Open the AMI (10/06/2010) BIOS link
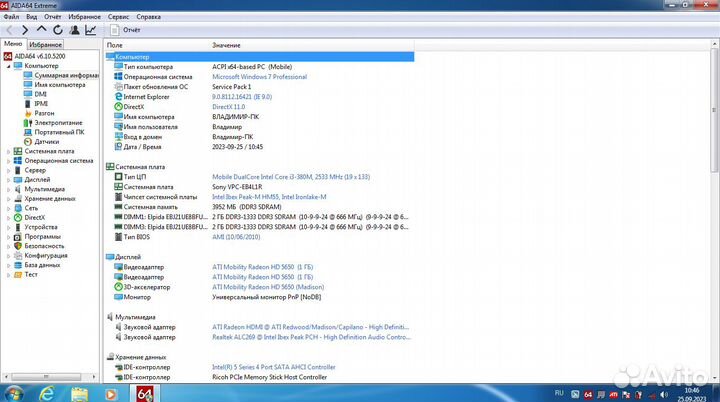 (236, 237)
